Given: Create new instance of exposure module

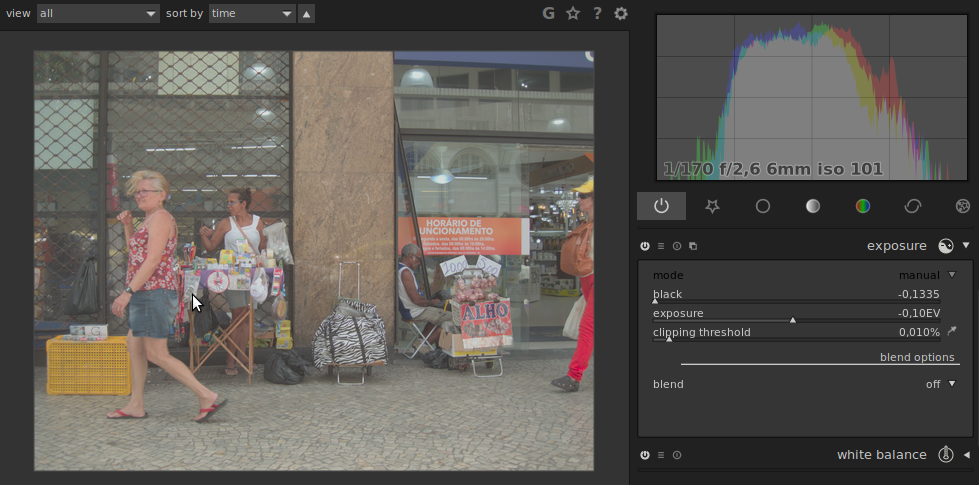Looking at the screenshot, I should tap(693, 246).
